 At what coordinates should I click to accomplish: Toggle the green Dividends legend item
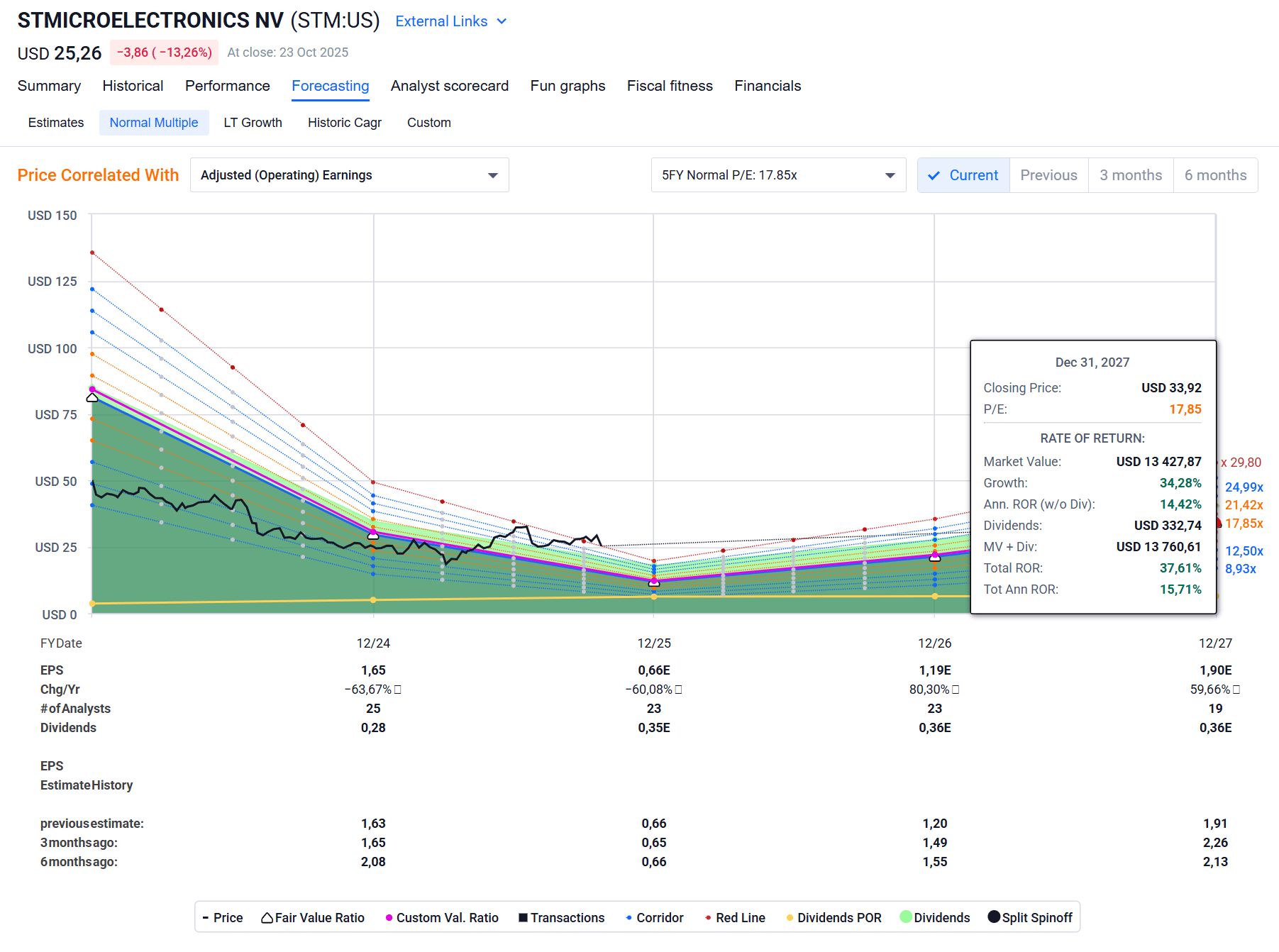coord(935,917)
